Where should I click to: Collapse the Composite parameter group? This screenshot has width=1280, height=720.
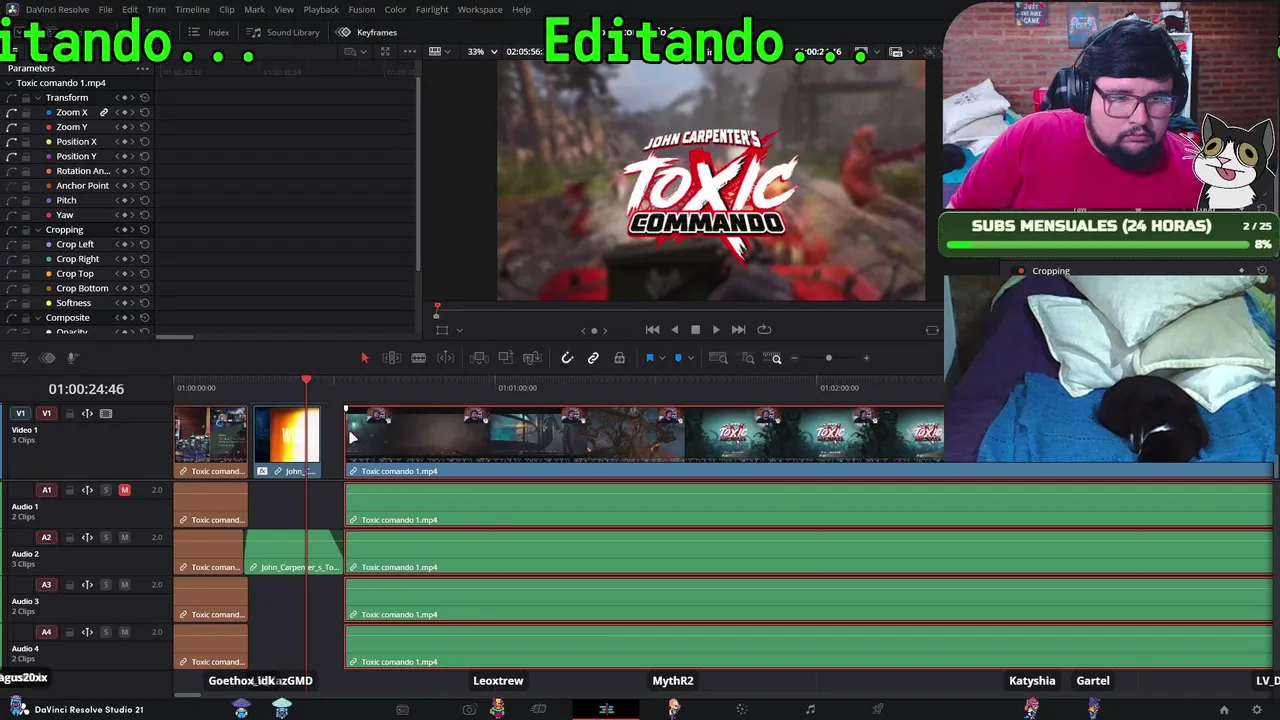pos(37,318)
